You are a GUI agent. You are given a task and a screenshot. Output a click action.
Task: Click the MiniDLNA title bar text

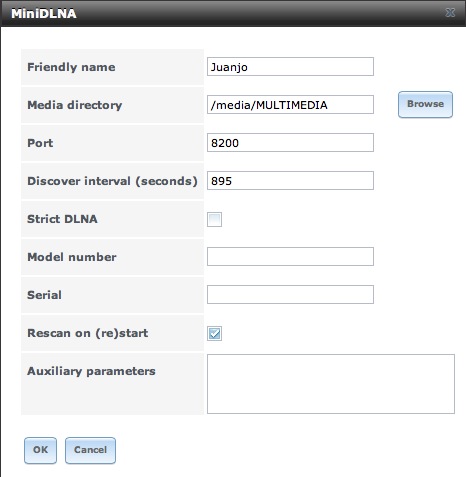coord(44,14)
